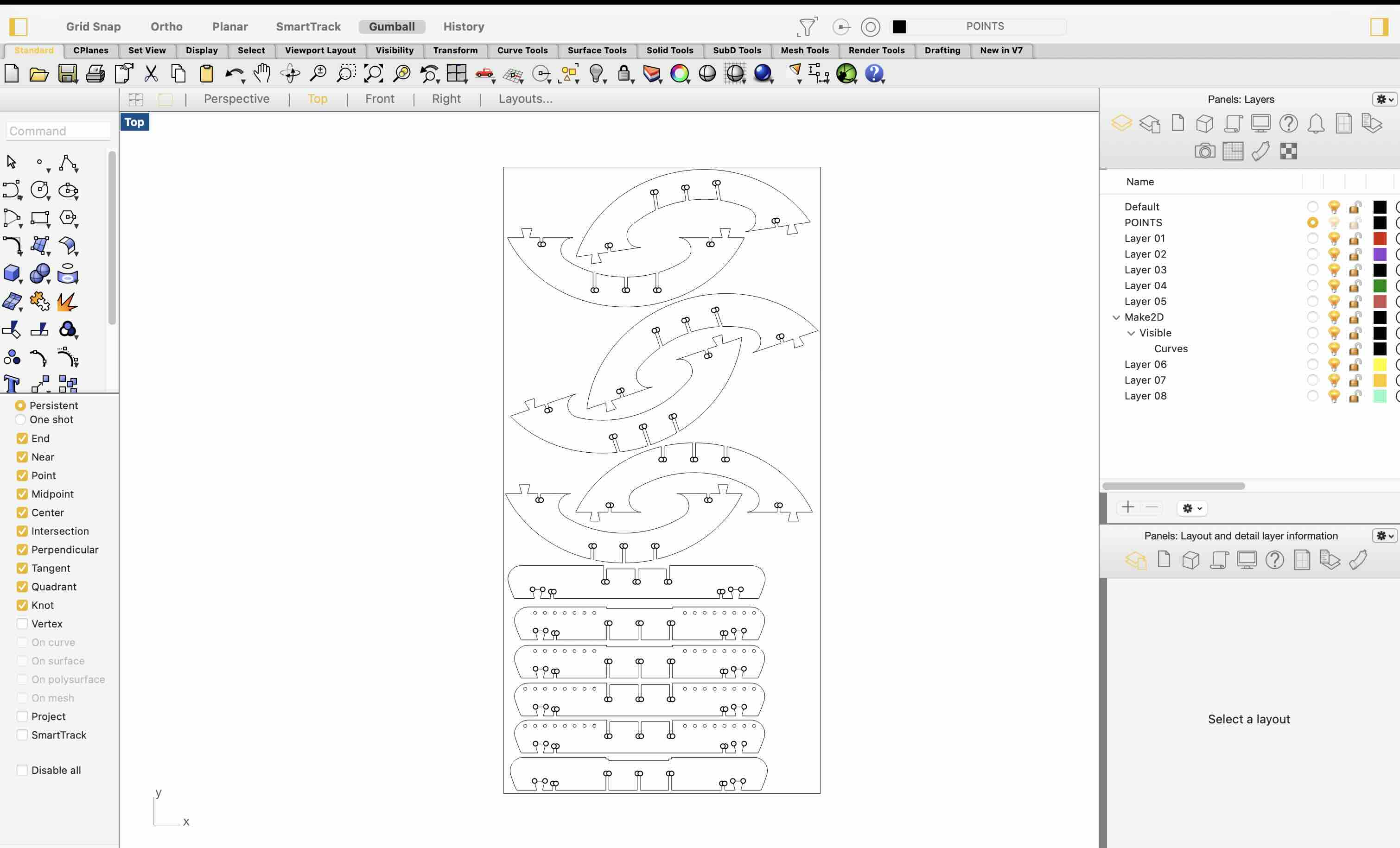Switch to the Curve Tools tab

(522, 51)
